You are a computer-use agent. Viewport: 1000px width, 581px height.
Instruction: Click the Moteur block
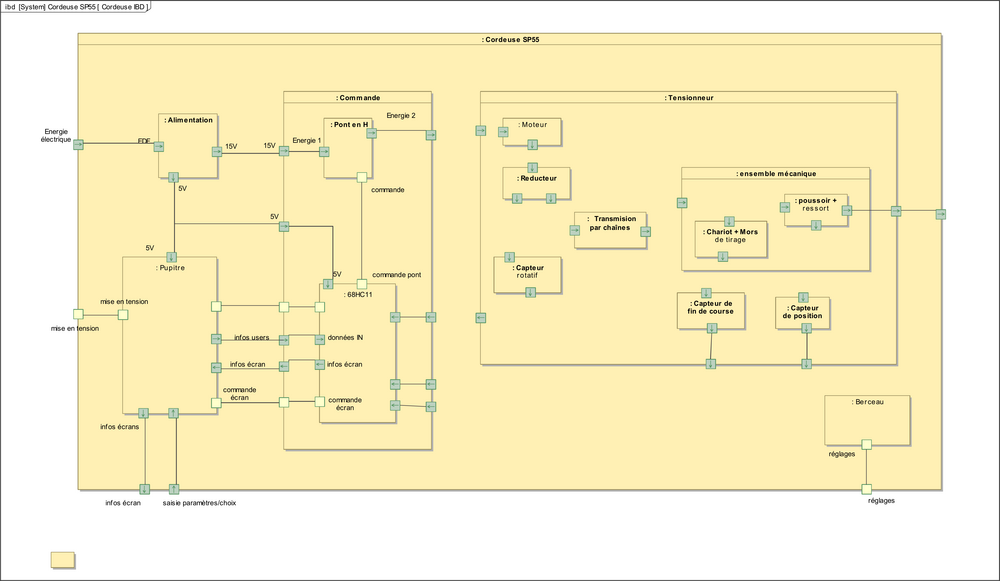tap(532, 127)
